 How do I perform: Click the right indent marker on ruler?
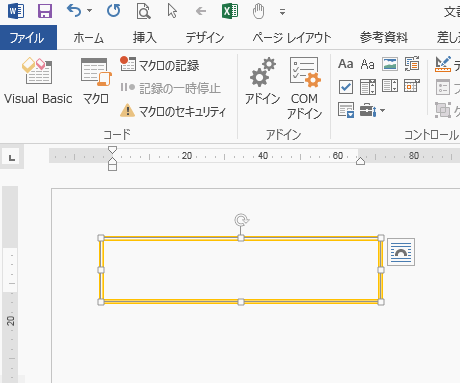coord(360,161)
